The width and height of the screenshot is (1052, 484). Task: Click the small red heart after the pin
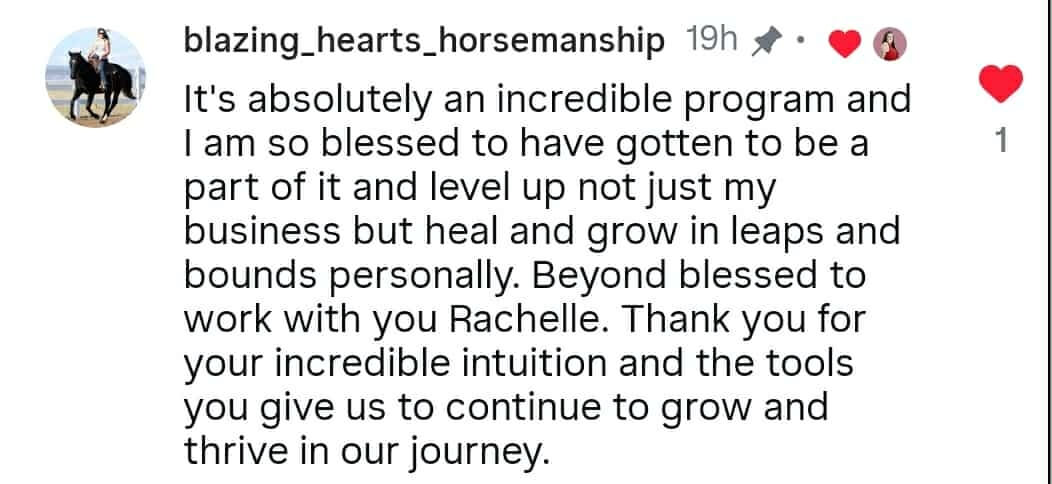(845, 43)
